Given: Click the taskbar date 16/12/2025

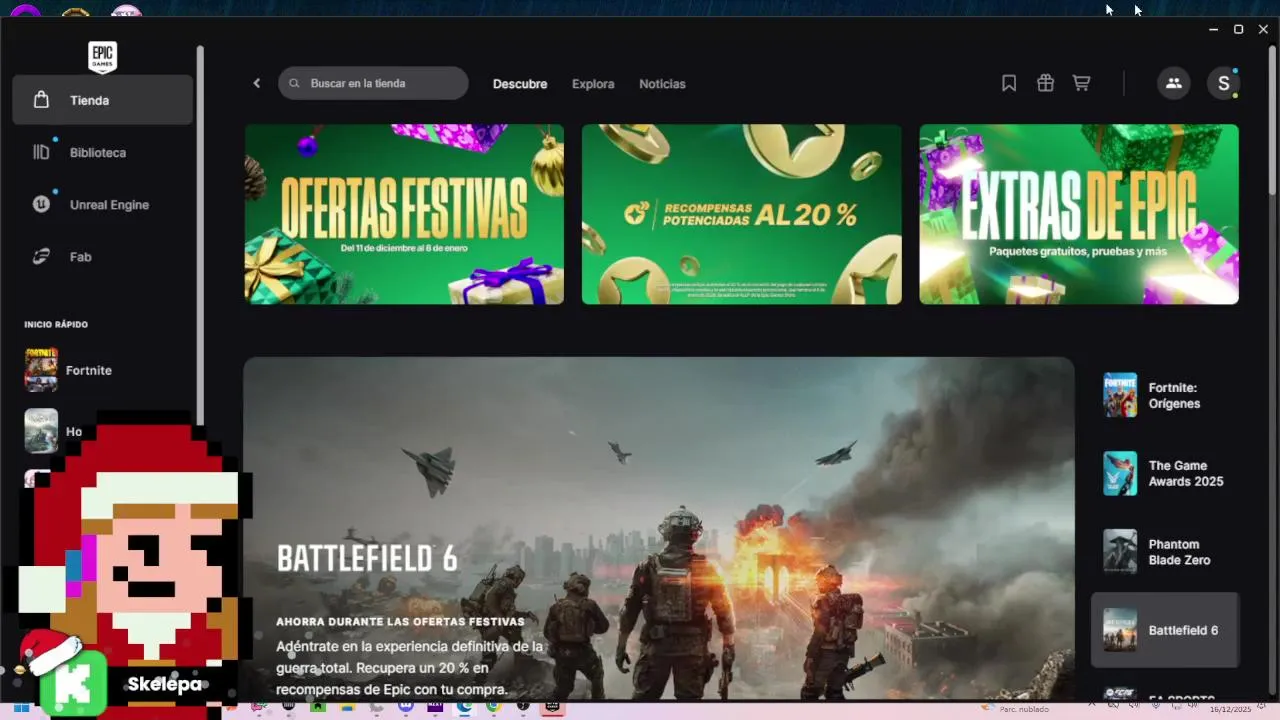Looking at the screenshot, I should tap(1230, 709).
